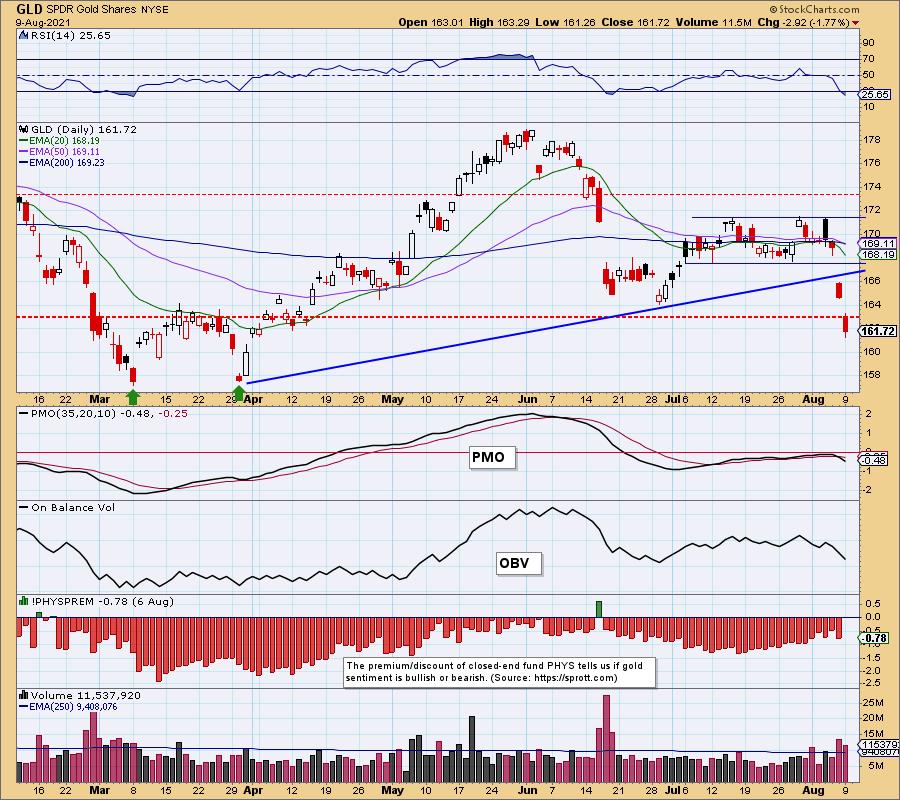
Task: Click the -0.48 PMO axis tag
Action: click(875, 460)
